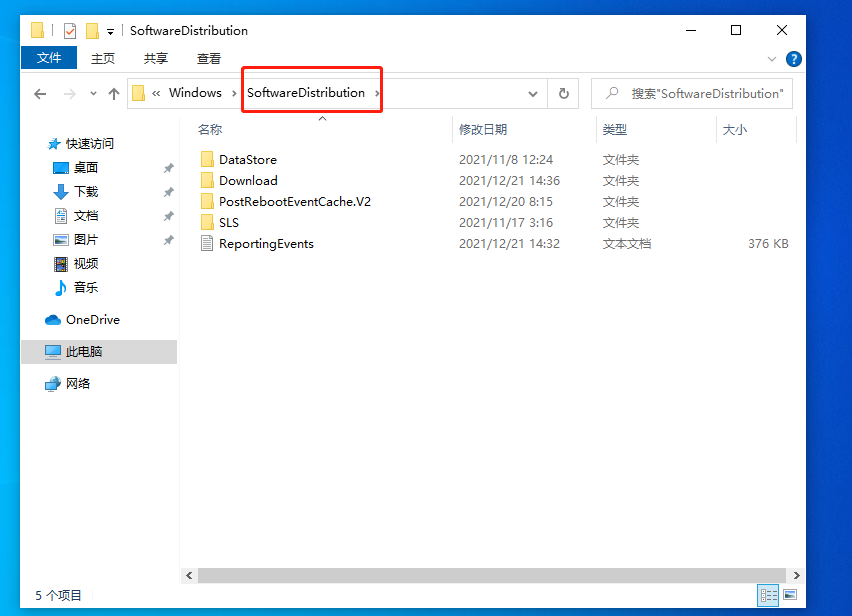Open the quick-access toolbar customize dropdown
852x616 pixels.
(109, 30)
